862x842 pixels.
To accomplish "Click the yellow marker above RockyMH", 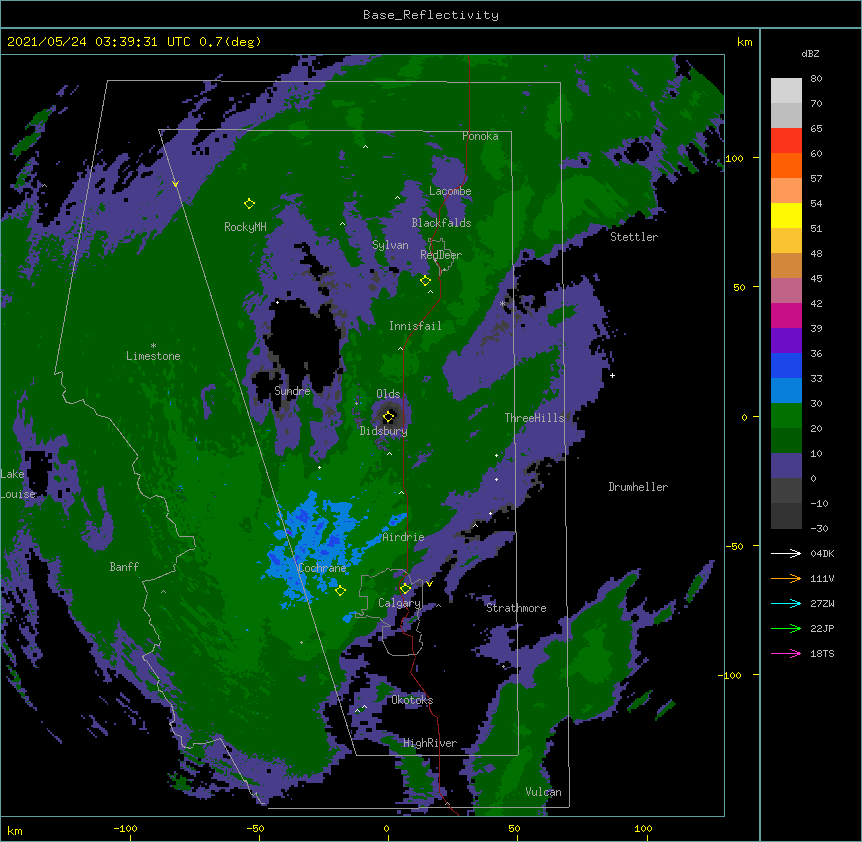I will click(249, 204).
